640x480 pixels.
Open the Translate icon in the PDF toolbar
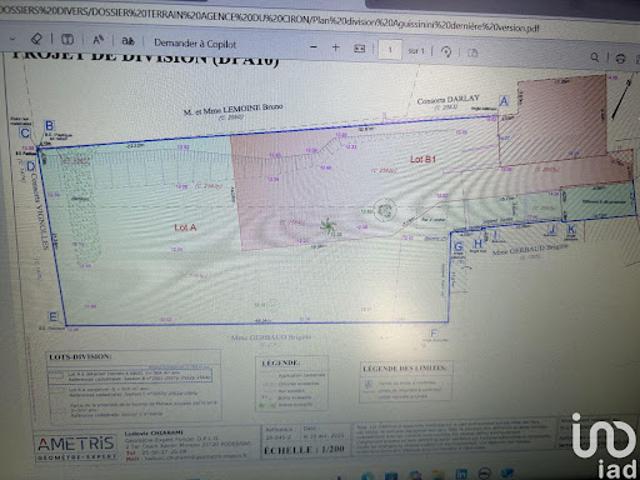tap(128, 41)
